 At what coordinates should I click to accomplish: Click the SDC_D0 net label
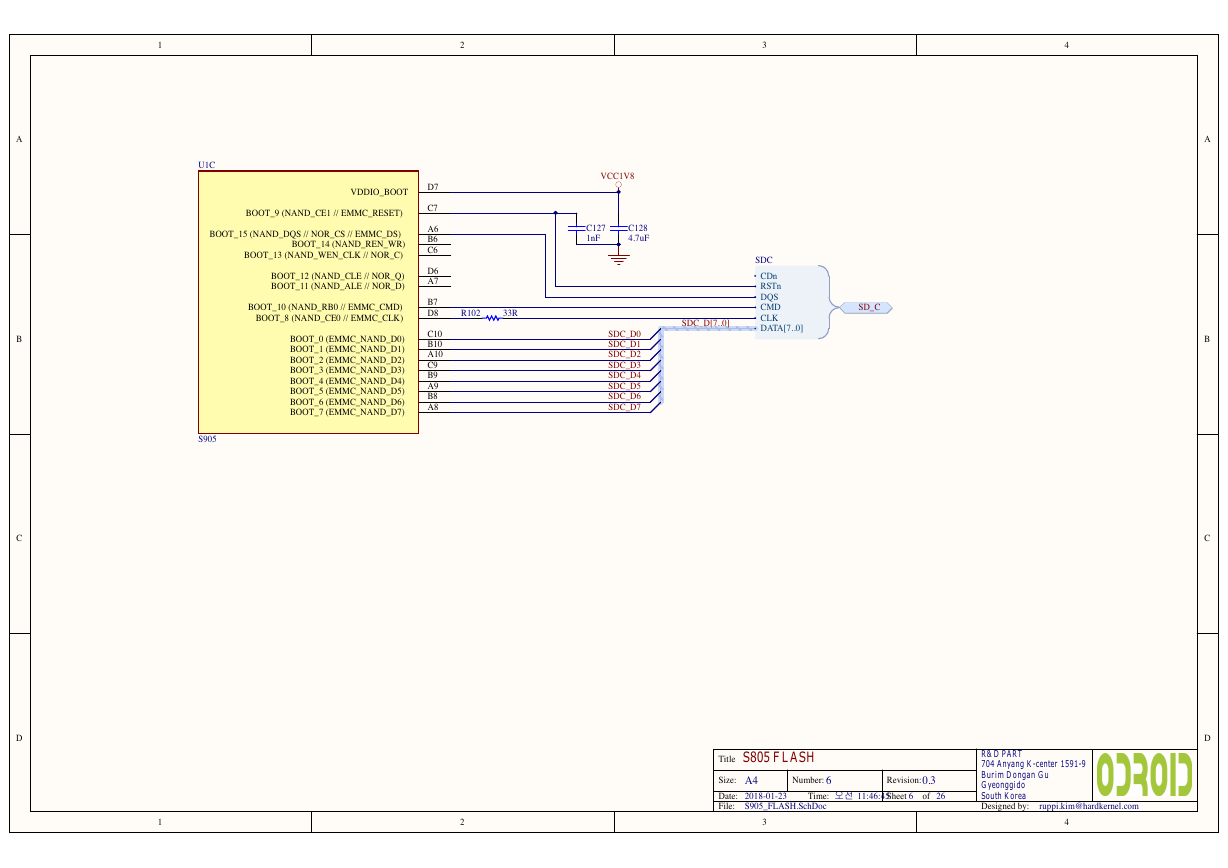tap(625, 334)
